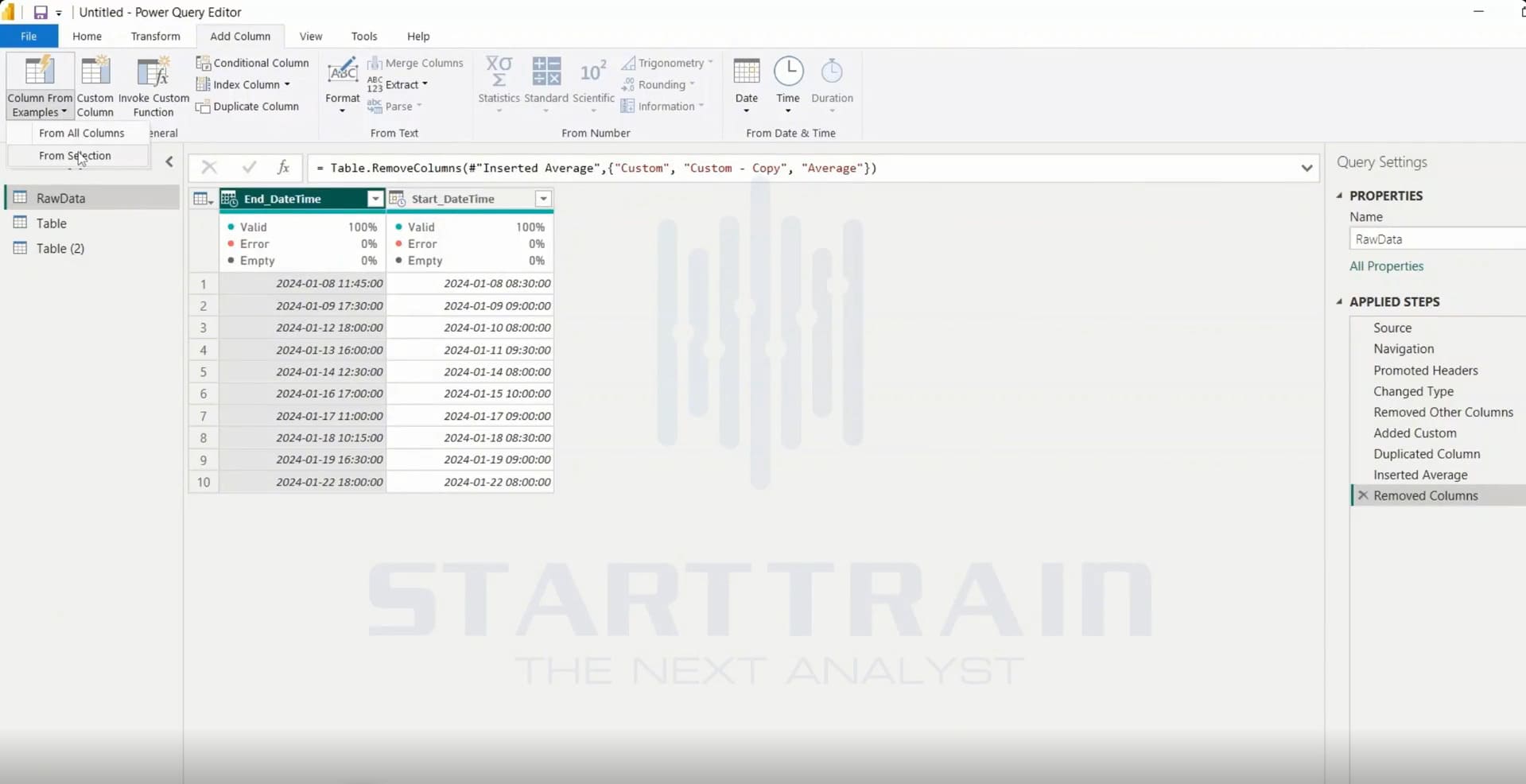The image size is (1526, 784).
Task: Open the File menu
Action: [29, 36]
